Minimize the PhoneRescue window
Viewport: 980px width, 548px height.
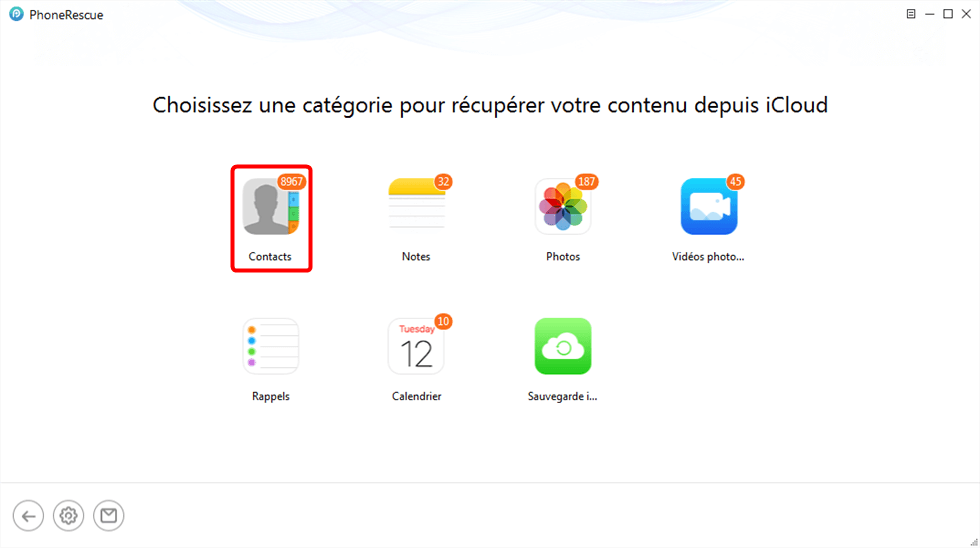tap(929, 14)
